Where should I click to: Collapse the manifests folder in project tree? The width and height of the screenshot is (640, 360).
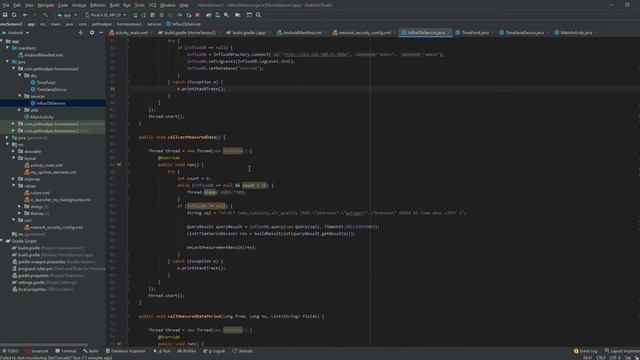click(x=7, y=48)
